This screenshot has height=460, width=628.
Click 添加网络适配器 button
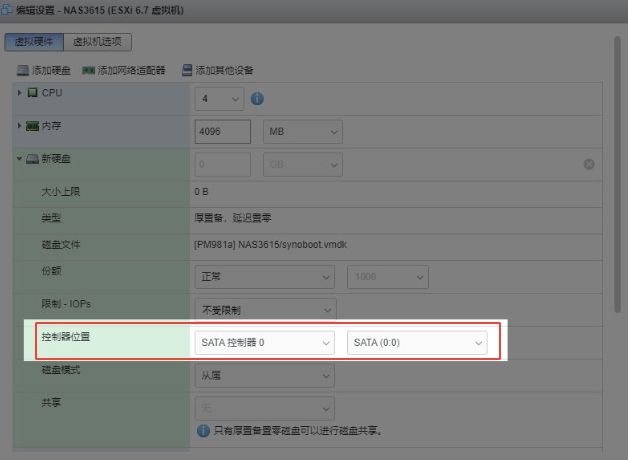(x=124, y=70)
